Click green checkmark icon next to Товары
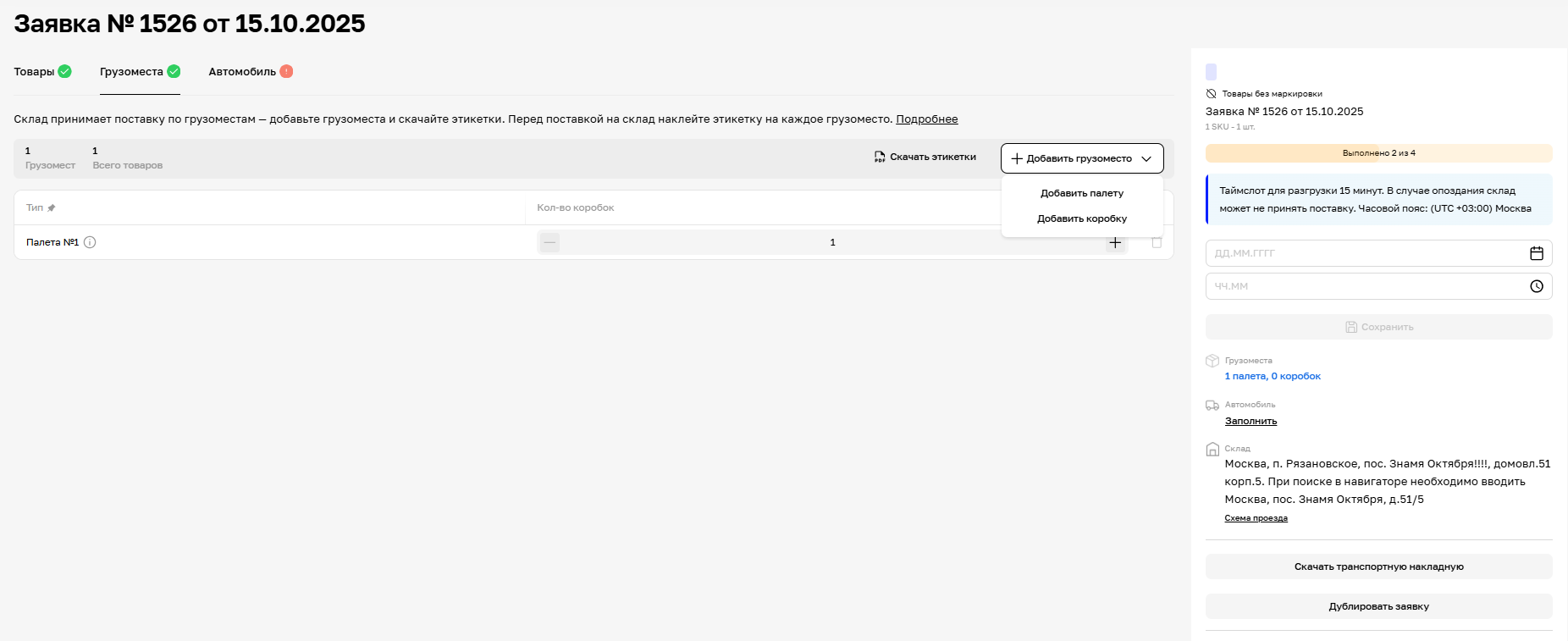Viewport: 1568px width, 641px height. [x=64, y=71]
